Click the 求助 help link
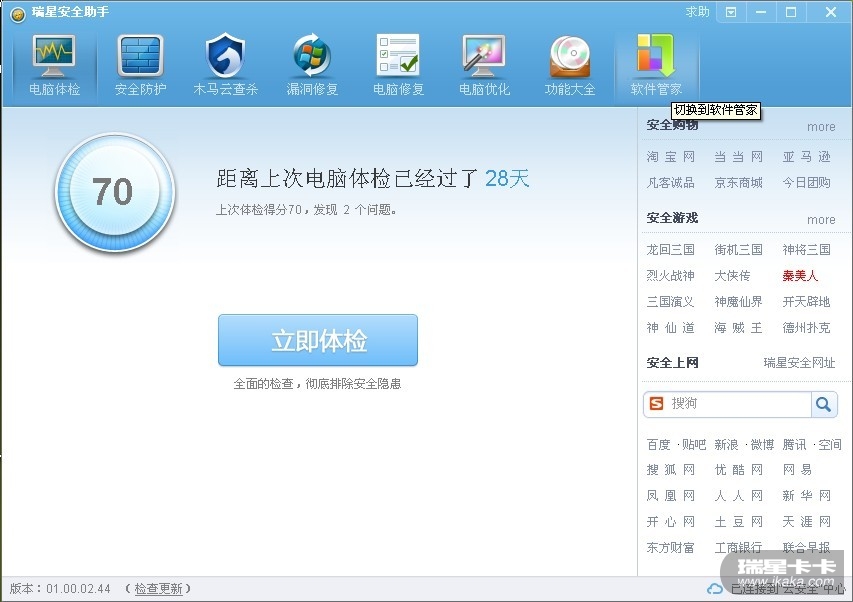 (x=697, y=11)
